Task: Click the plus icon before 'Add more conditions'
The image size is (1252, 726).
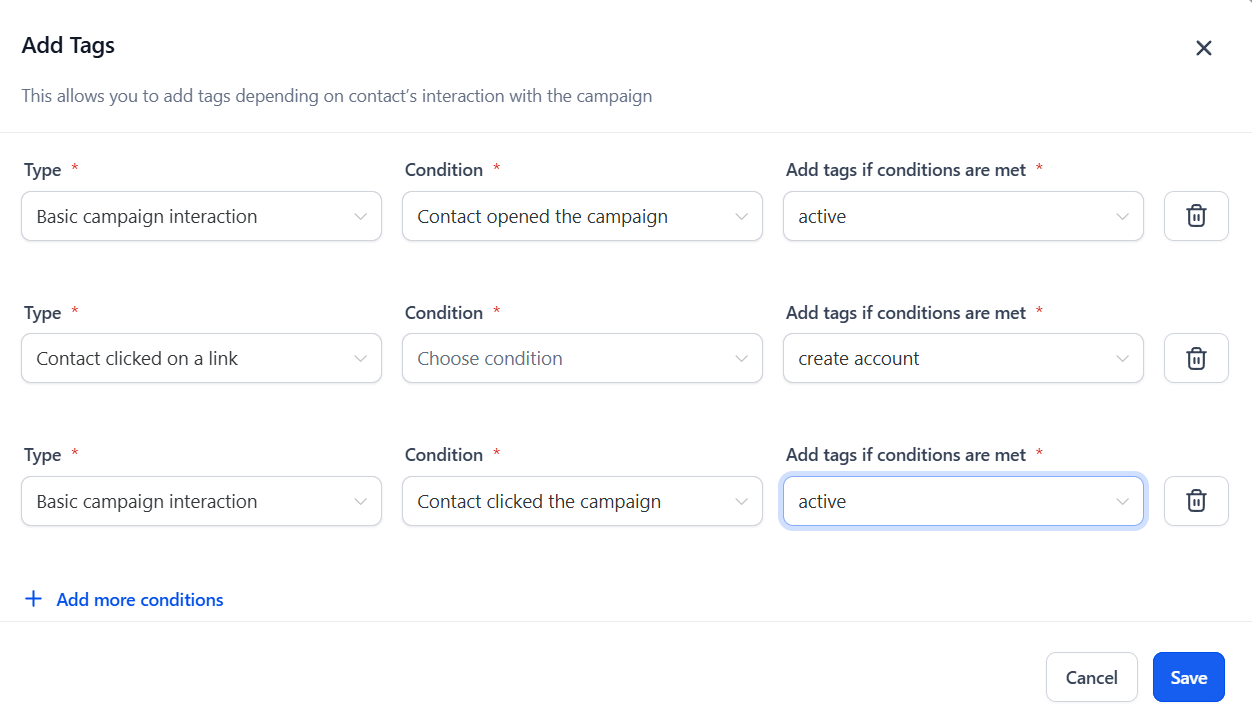Action: (34, 599)
